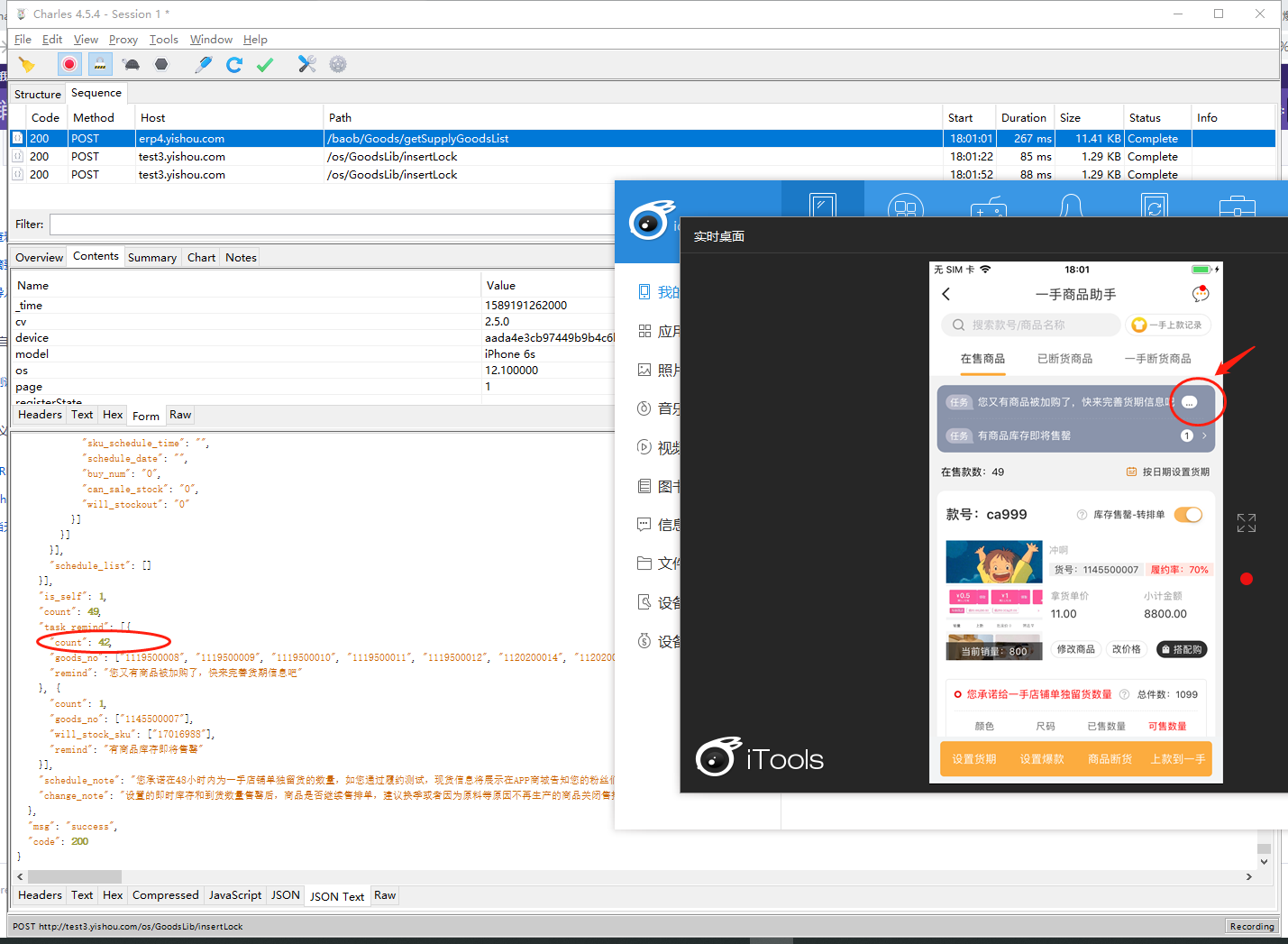Screen dimensions: 1288x944
Task: Select the video play icon in iTools sidebar
Action: 644,447
